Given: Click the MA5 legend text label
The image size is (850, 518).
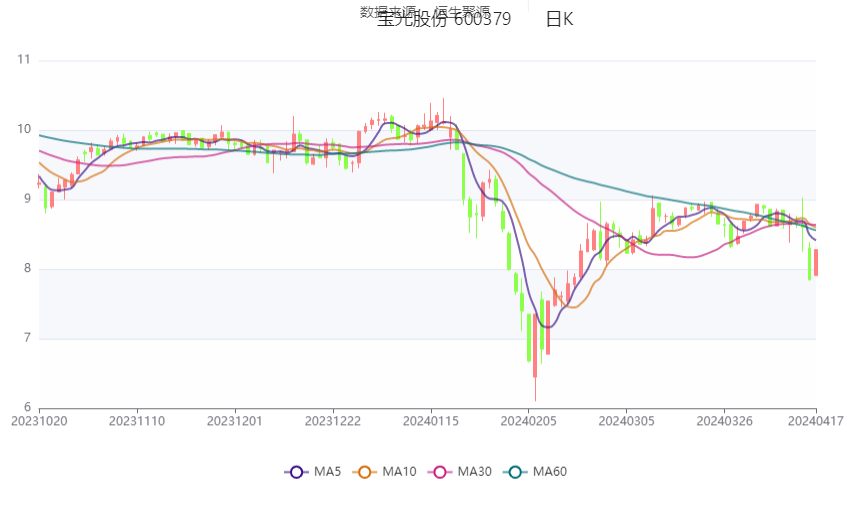Looking at the screenshot, I should 327,472.
